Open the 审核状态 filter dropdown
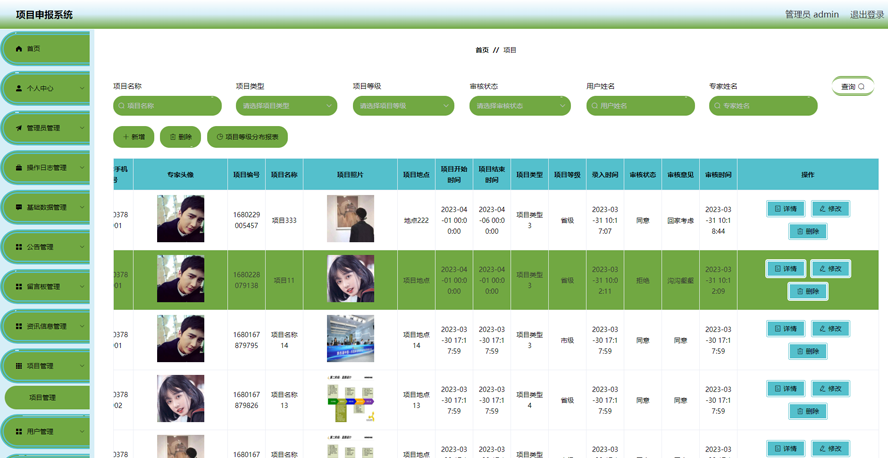 tap(520, 105)
